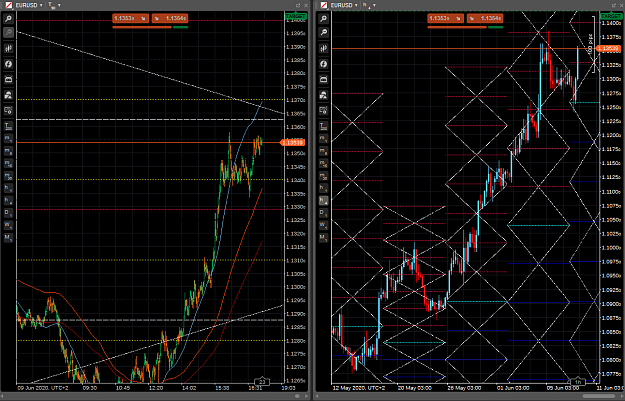The image size is (625, 401).
Task: Click sentiment bar under right chart quote buttons
Action: point(465,27)
